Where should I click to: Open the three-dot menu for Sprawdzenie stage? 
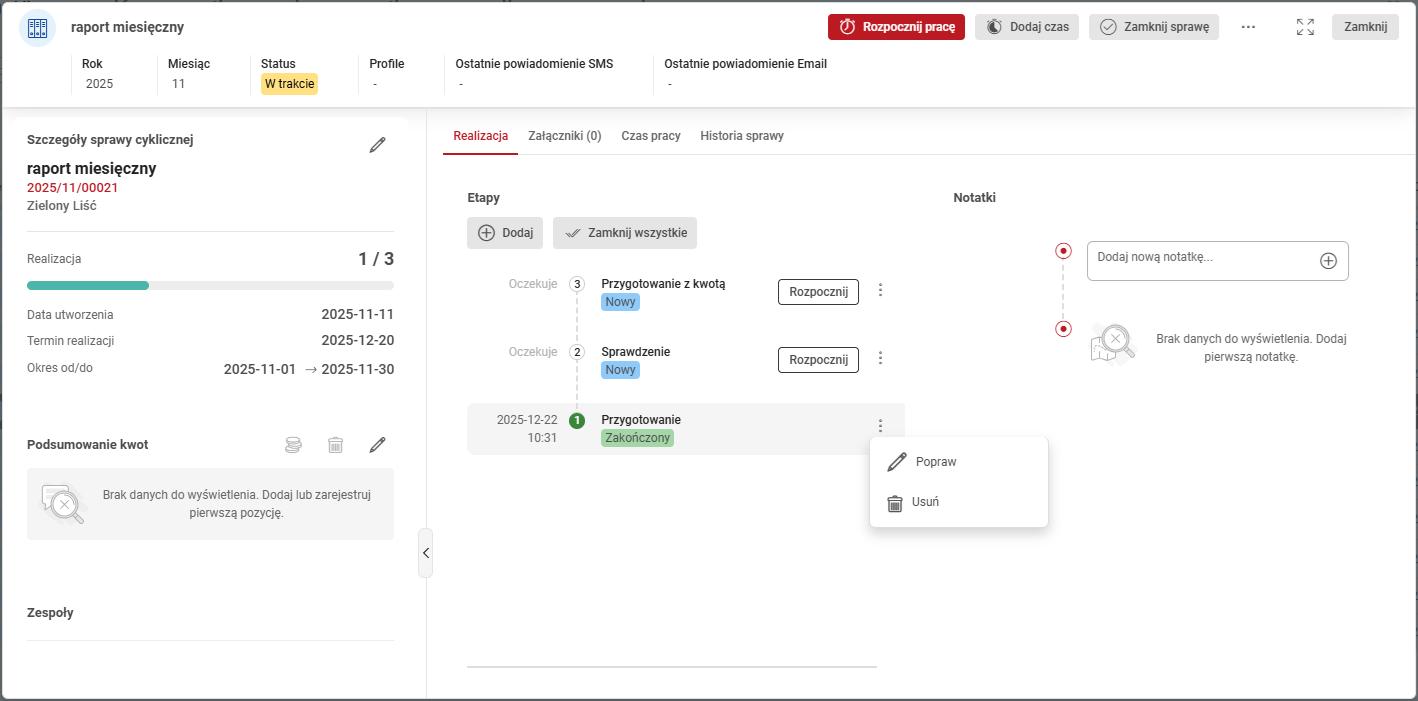tap(880, 358)
